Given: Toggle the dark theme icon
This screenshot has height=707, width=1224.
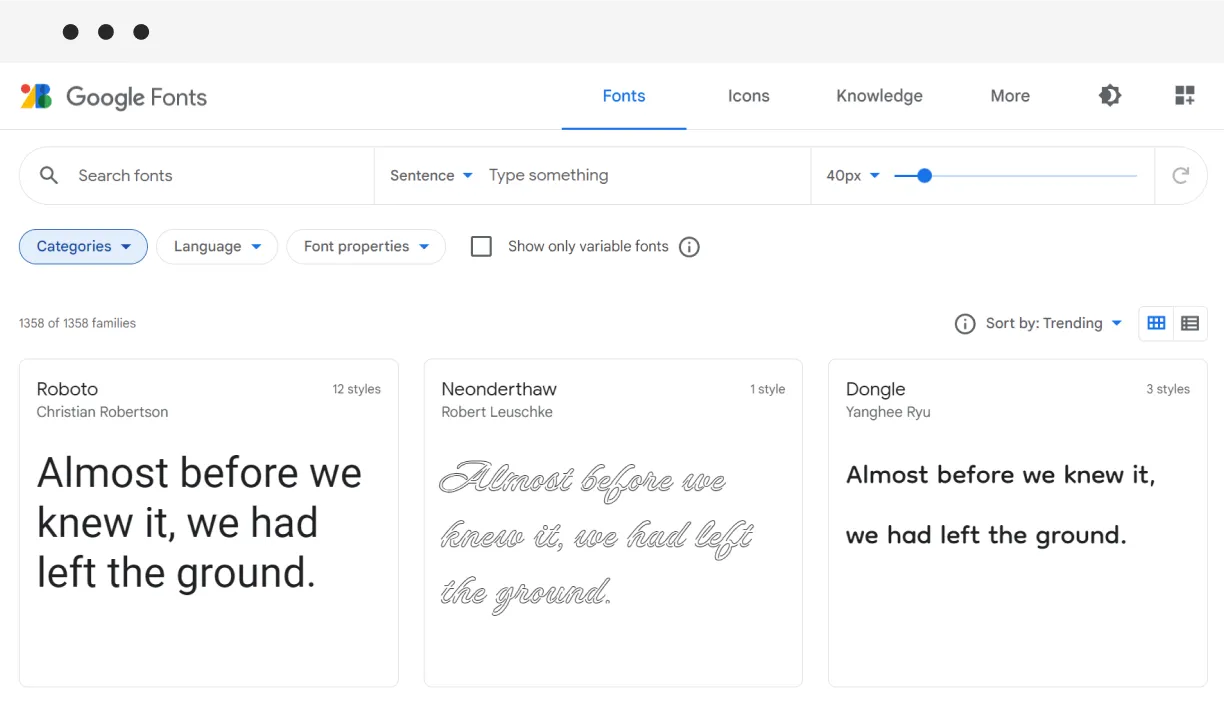Looking at the screenshot, I should [1110, 96].
